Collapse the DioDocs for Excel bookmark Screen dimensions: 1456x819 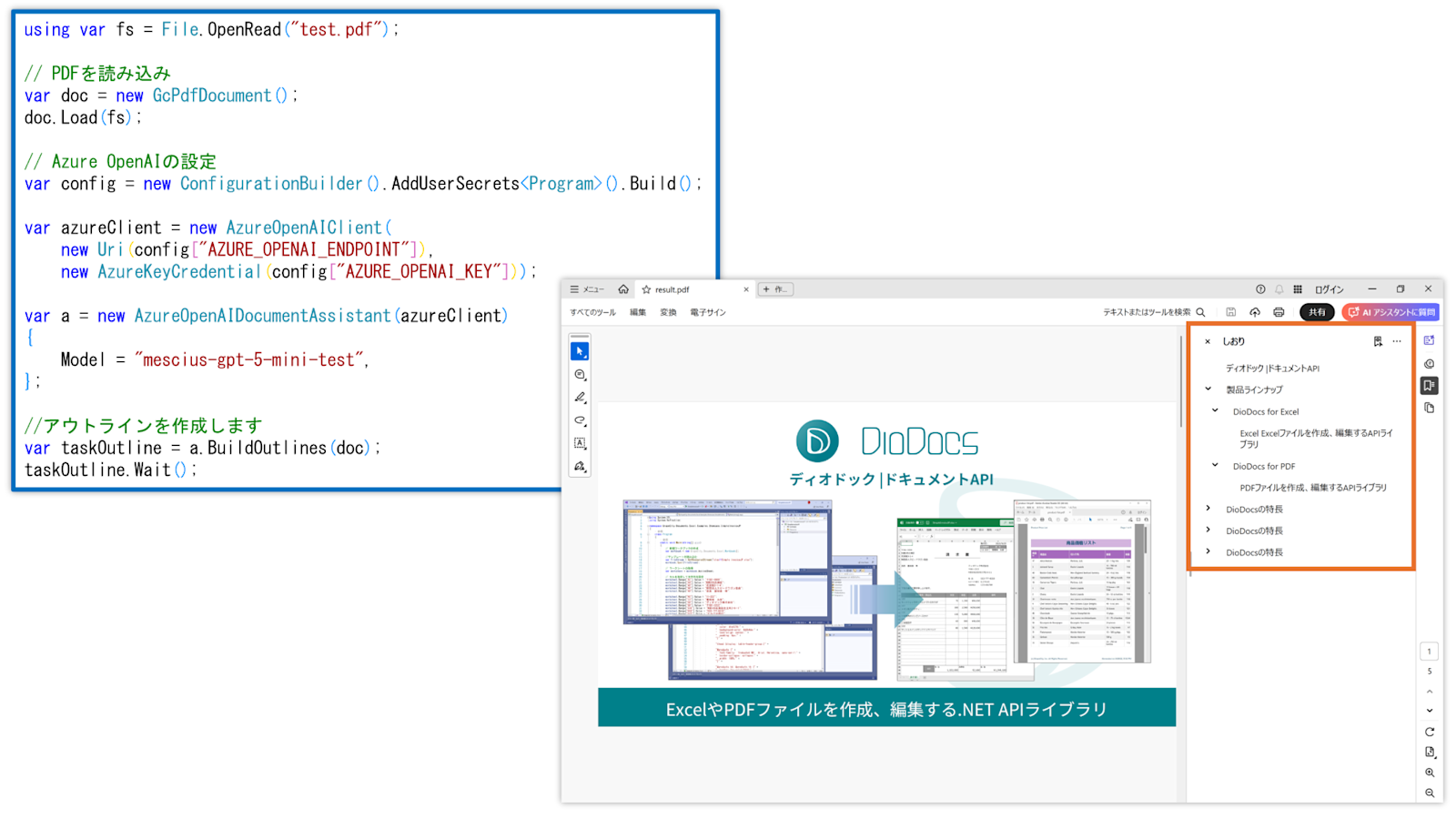[x=1215, y=410]
